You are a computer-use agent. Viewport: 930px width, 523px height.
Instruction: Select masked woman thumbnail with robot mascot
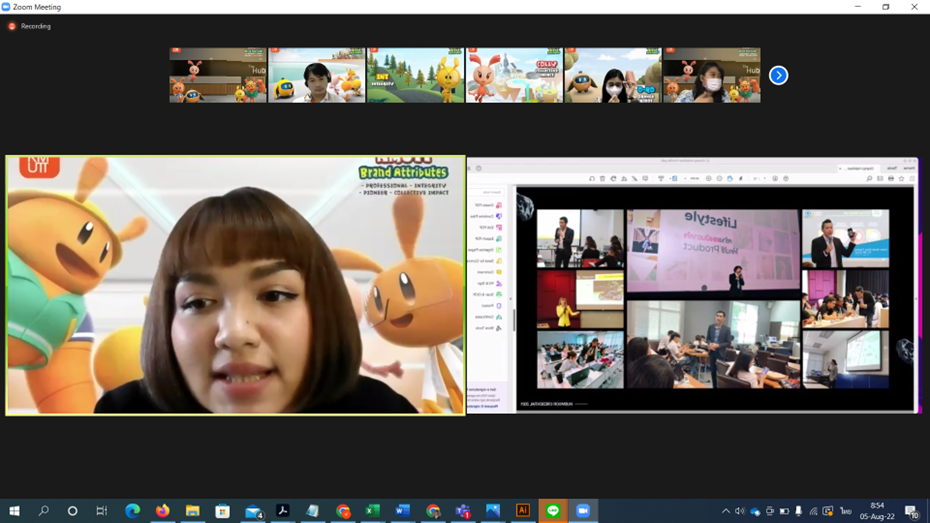613,75
